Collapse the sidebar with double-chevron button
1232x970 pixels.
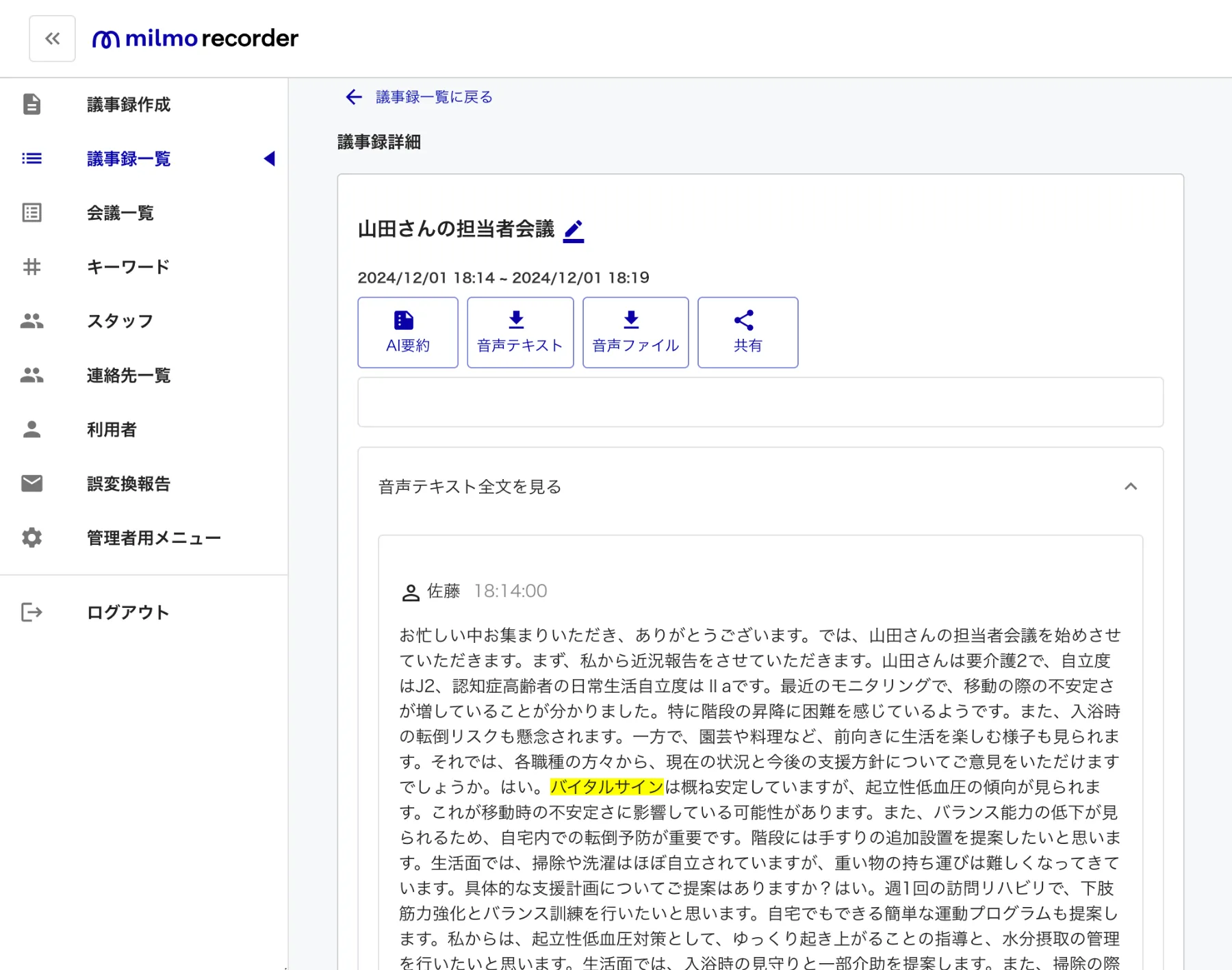pyautogui.click(x=52, y=38)
